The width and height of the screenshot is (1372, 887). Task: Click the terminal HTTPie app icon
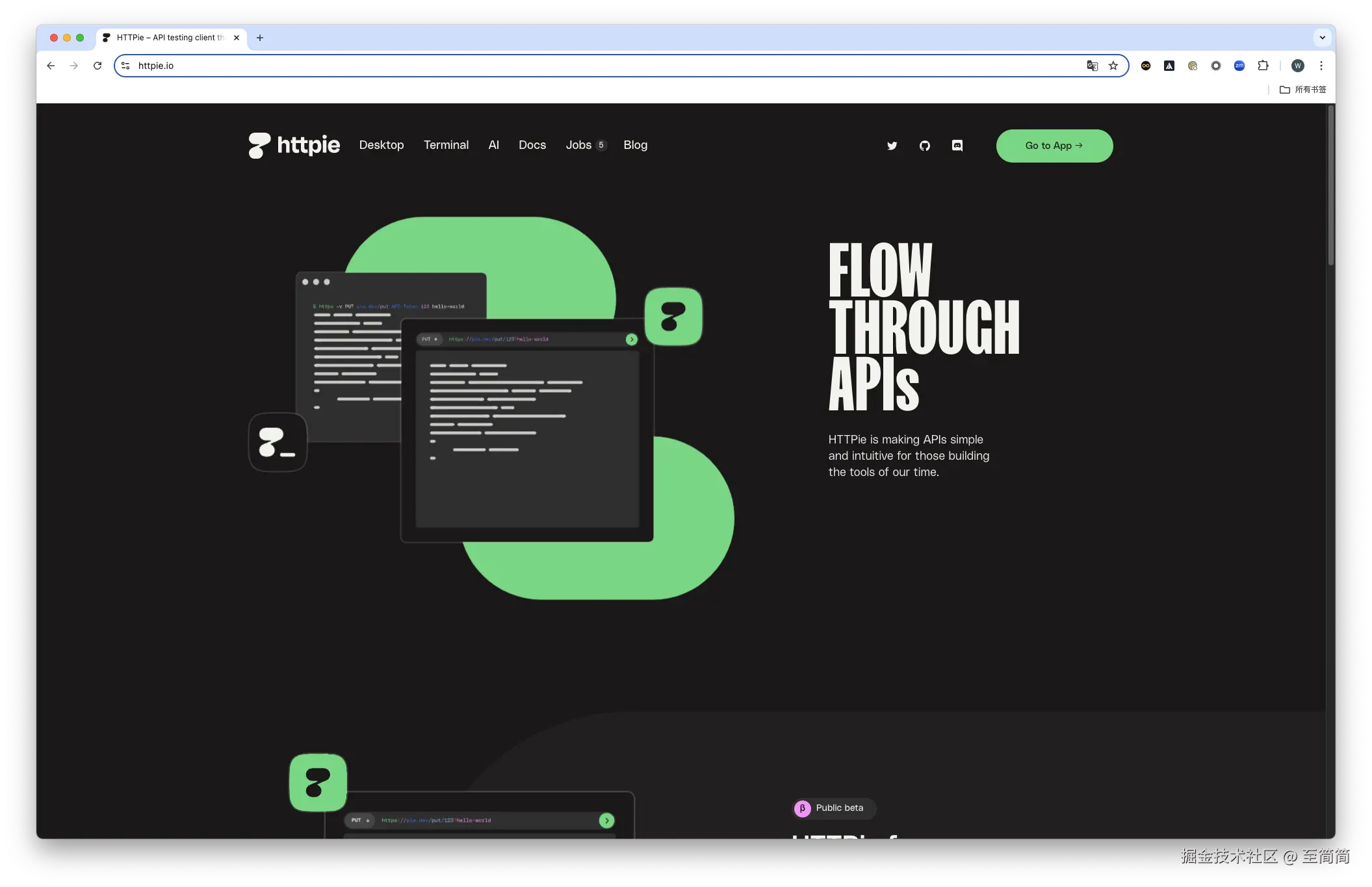(278, 442)
